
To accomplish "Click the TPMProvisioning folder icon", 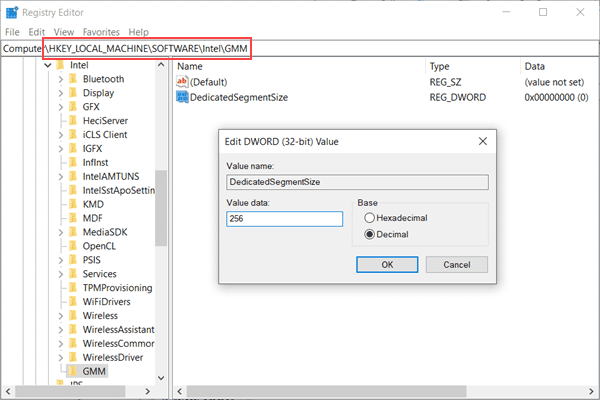I will point(73,287).
